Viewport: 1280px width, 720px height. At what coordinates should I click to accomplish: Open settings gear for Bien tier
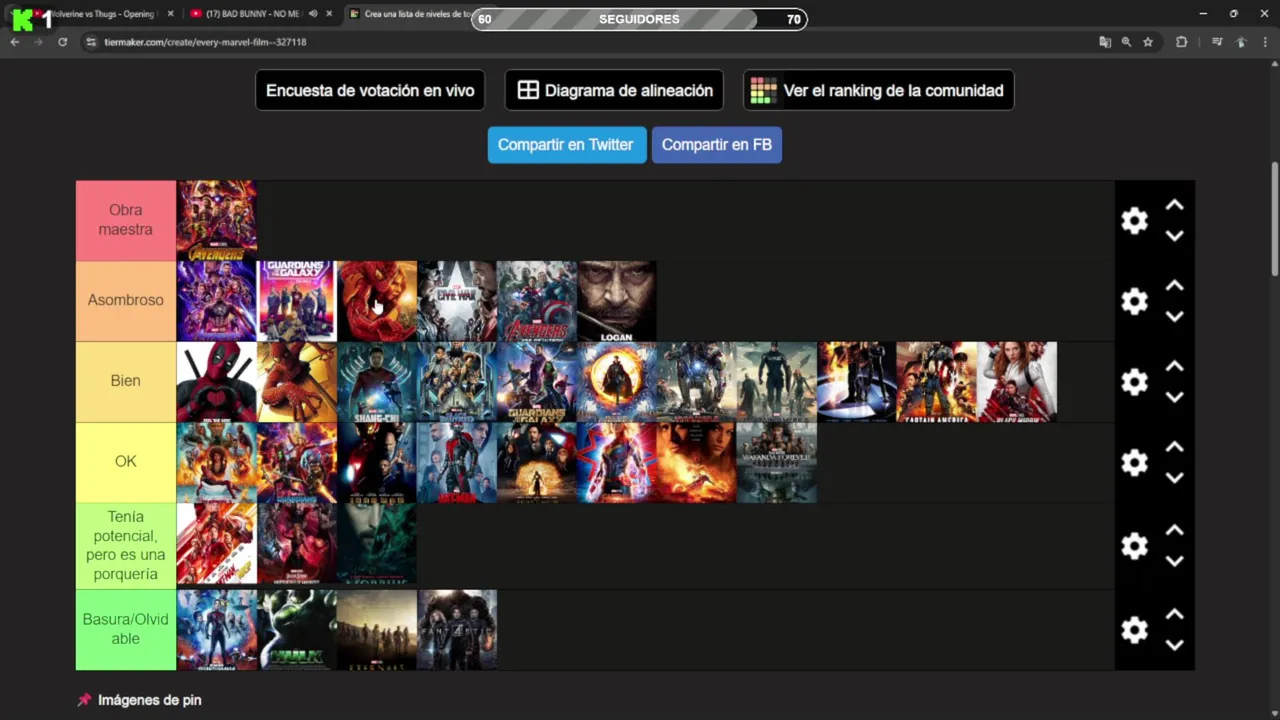pyautogui.click(x=1134, y=382)
